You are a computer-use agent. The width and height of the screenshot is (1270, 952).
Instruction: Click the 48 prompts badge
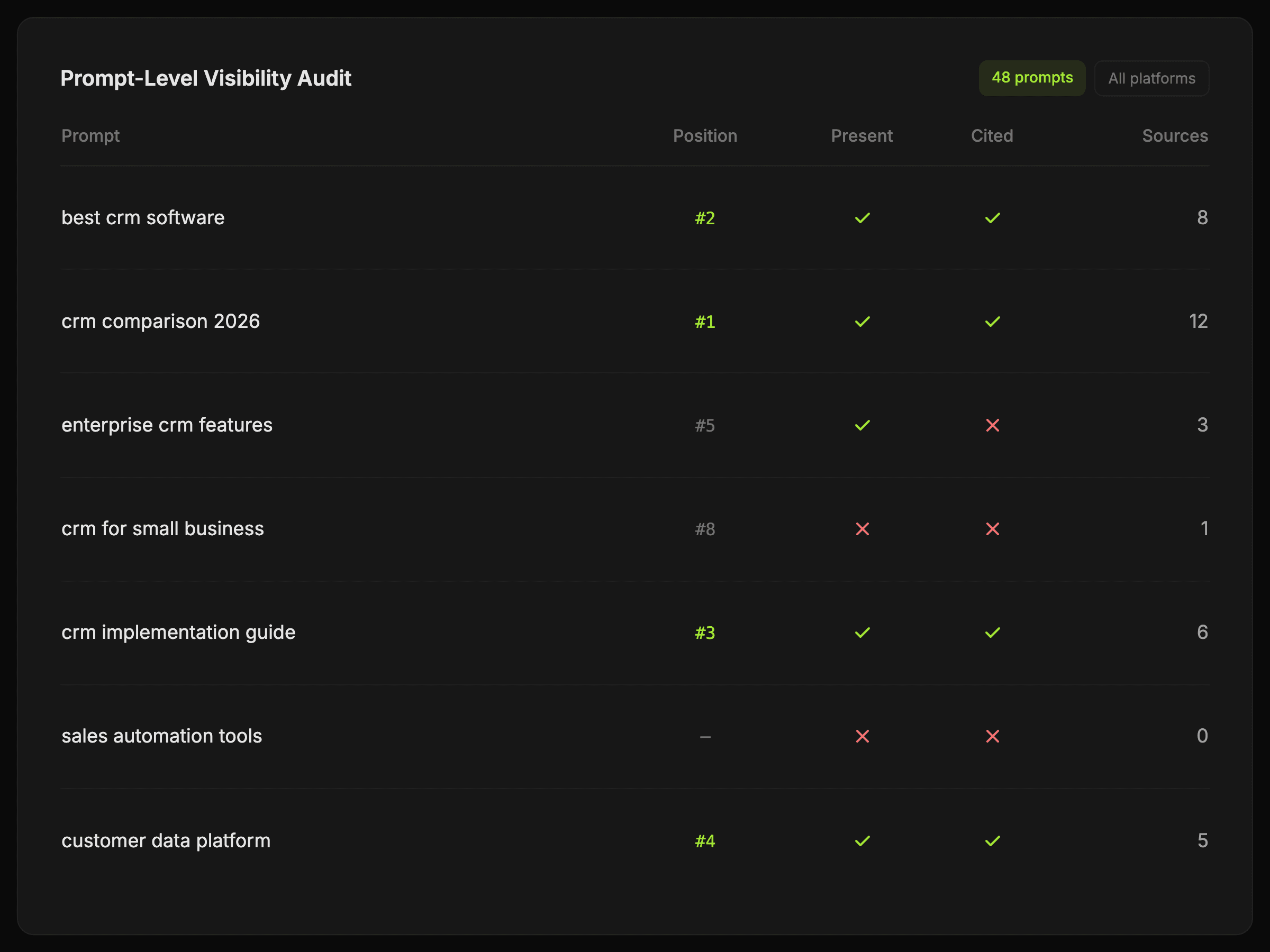pyautogui.click(x=1032, y=78)
